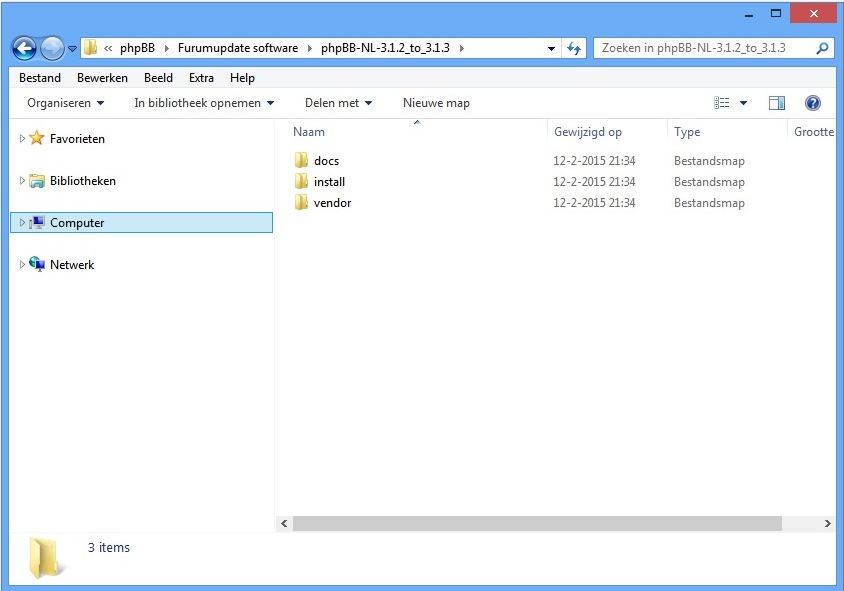Open address bar history dropdown
Viewport: 844px width, 591px height.
(x=551, y=48)
